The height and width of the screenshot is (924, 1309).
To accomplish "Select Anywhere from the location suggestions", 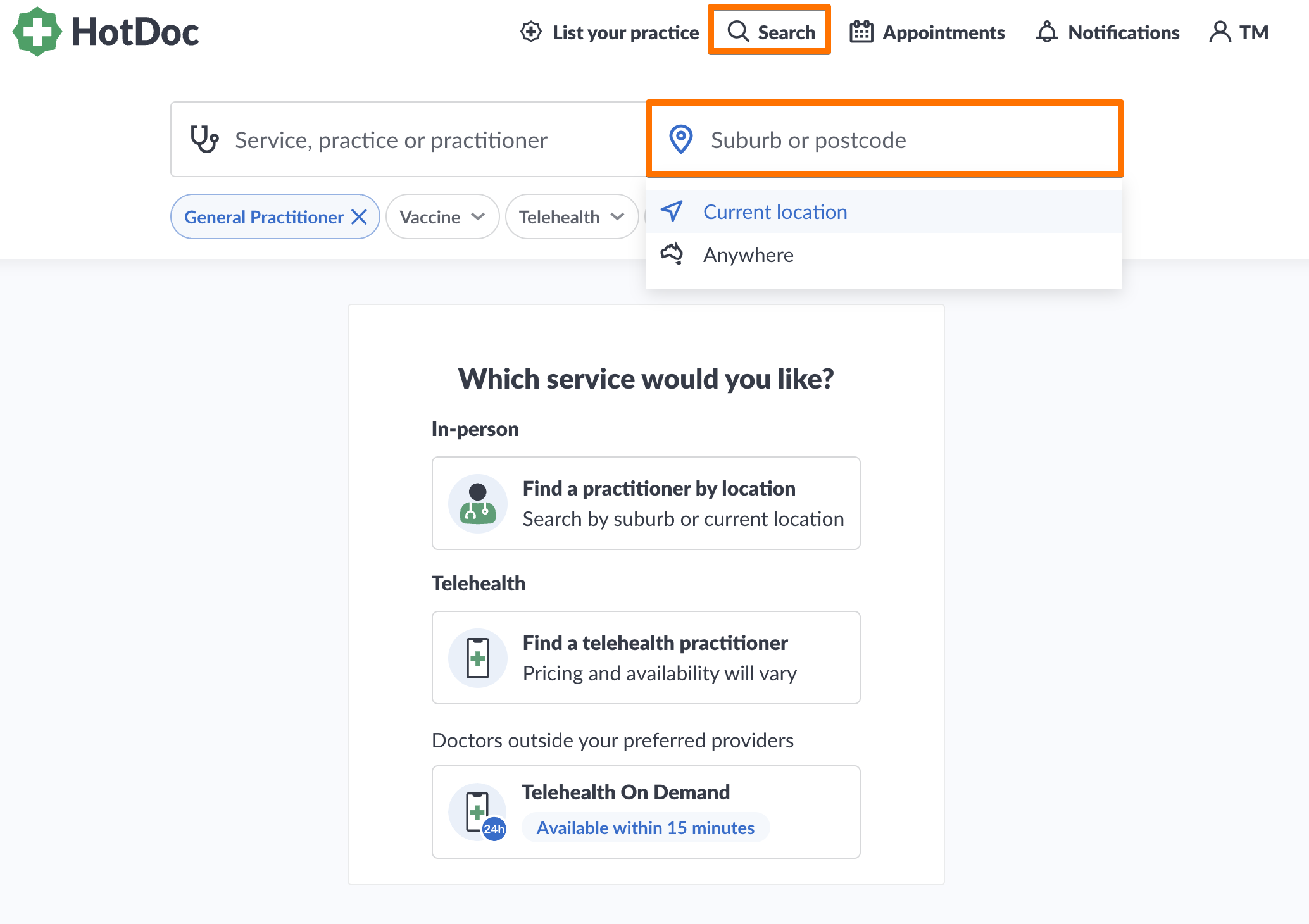I will [x=748, y=255].
